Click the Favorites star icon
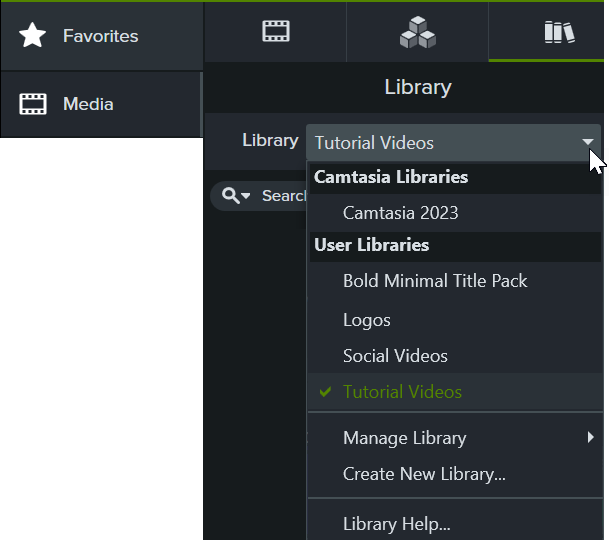Viewport: 609px width, 540px height. (33, 36)
